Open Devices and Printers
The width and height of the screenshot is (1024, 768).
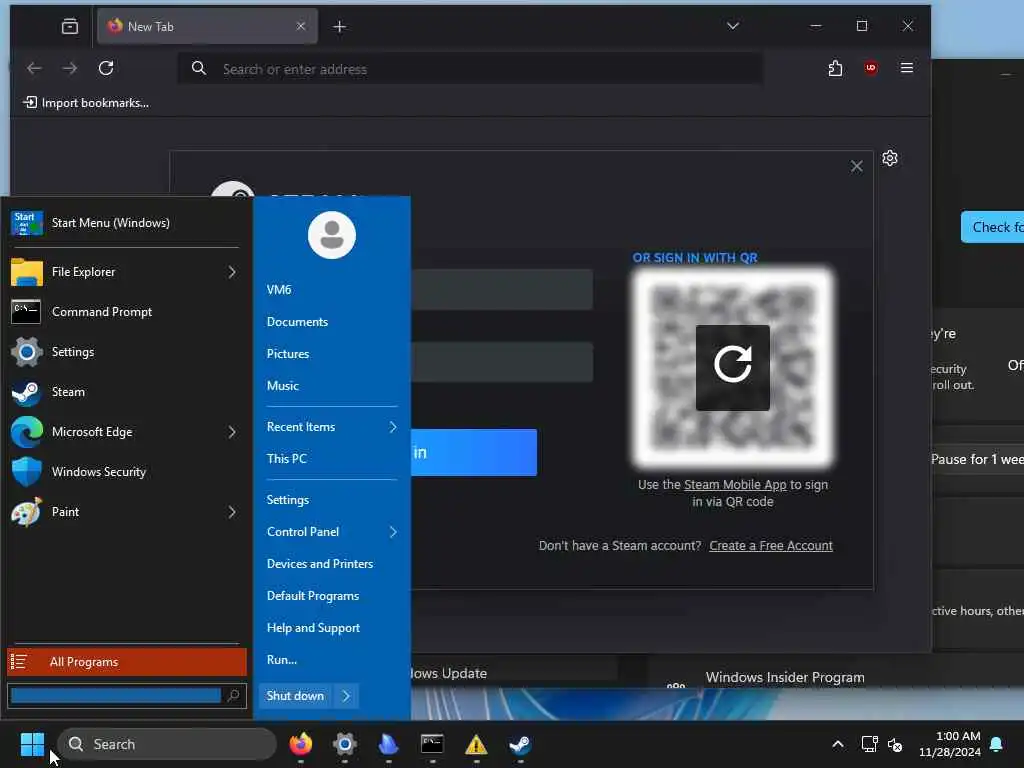tap(320, 564)
